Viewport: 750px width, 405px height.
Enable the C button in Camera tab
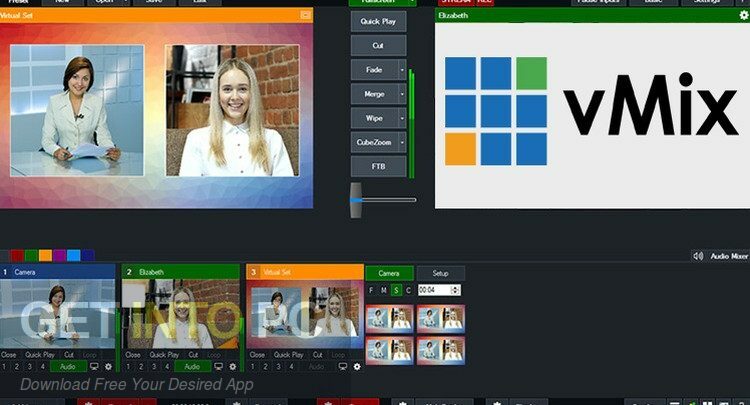408,290
